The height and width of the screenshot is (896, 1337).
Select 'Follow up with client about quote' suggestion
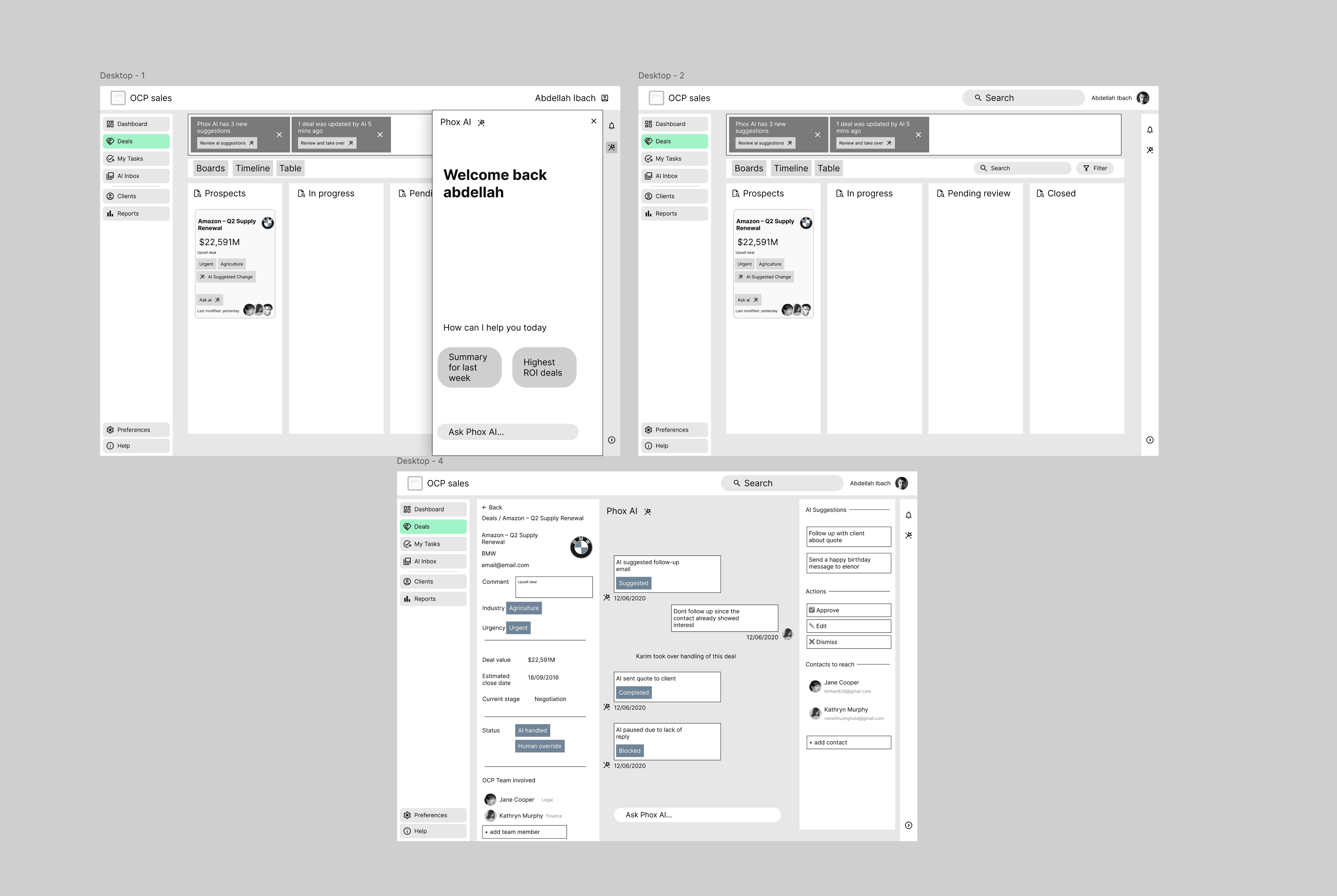[848, 537]
